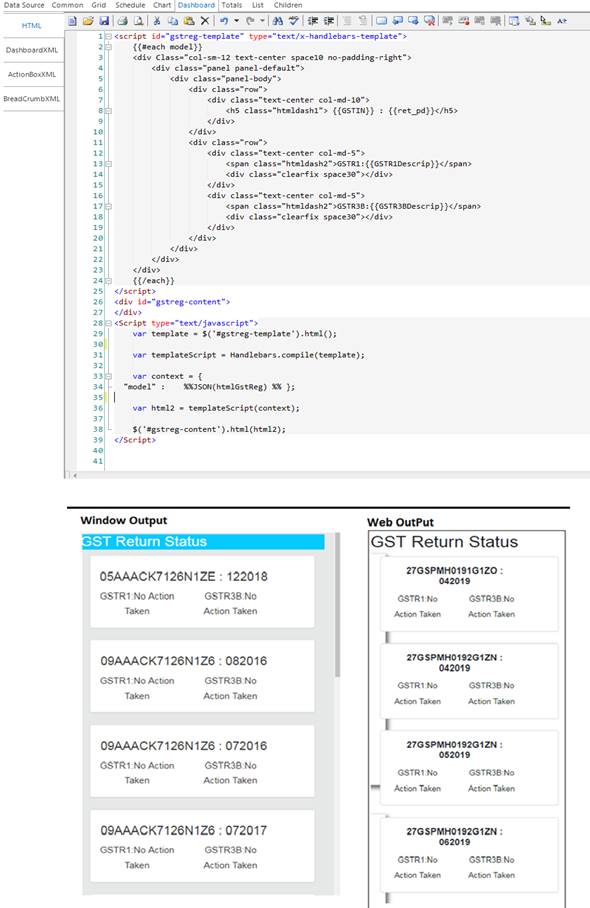Switch to the Data Source tab
This screenshot has height=908, width=590.
coord(24,5)
